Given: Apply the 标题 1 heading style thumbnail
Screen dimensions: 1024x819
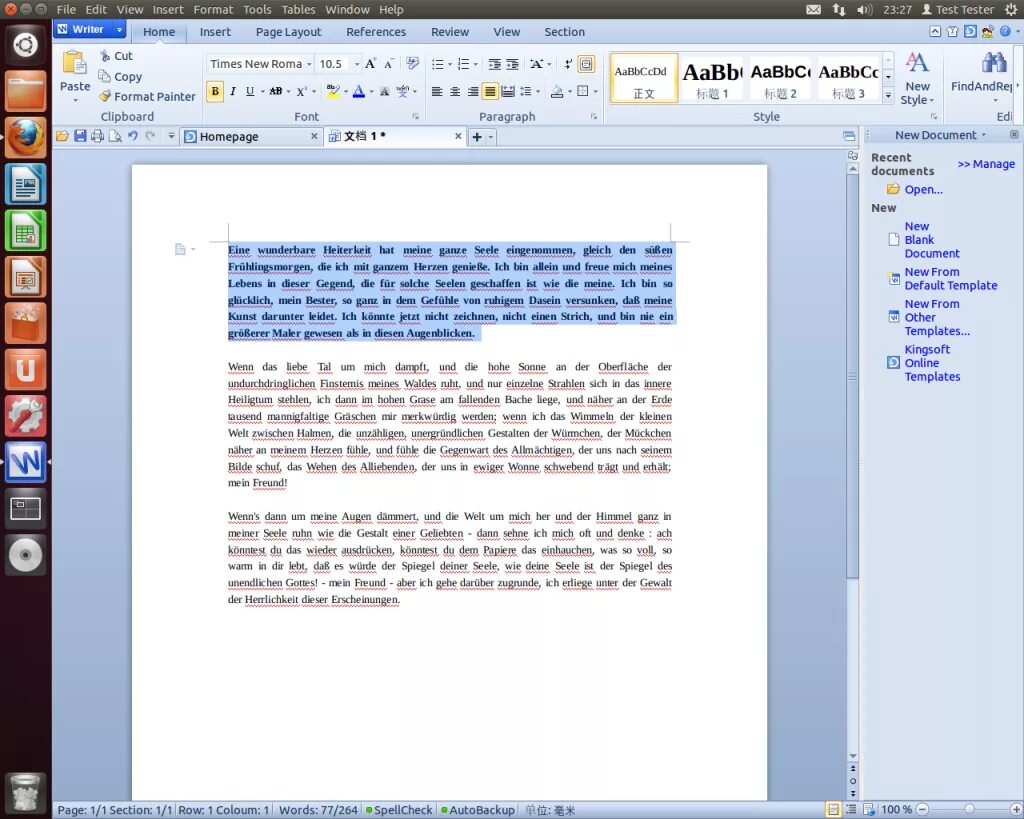Looking at the screenshot, I should pyautogui.click(x=712, y=78).
